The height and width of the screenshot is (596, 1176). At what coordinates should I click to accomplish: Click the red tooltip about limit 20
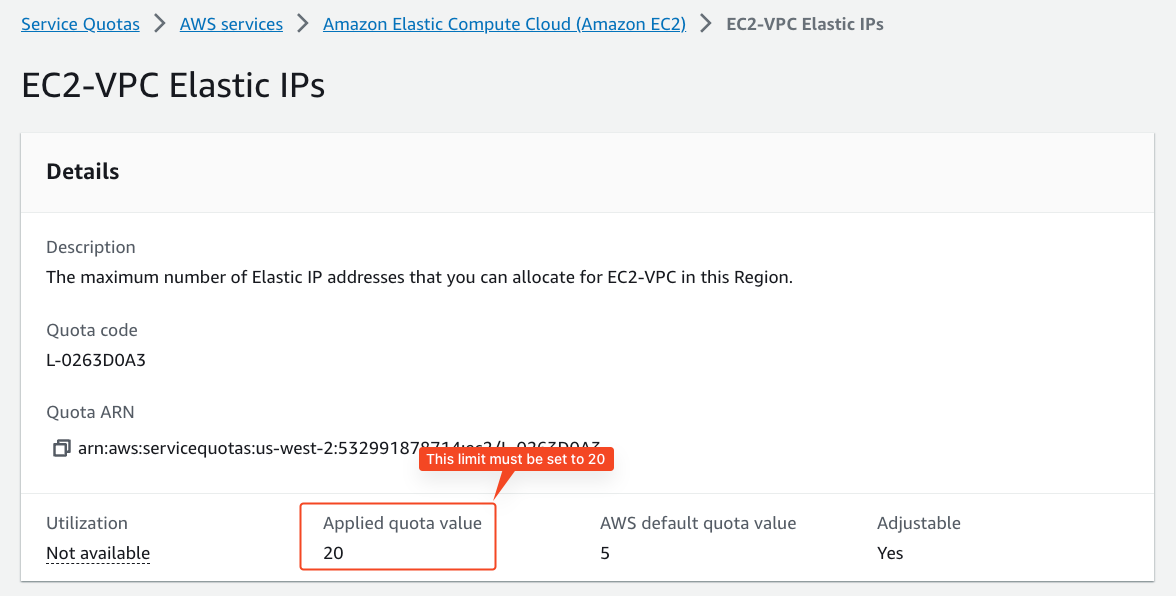pyautogui.click(x=515, y=459)
